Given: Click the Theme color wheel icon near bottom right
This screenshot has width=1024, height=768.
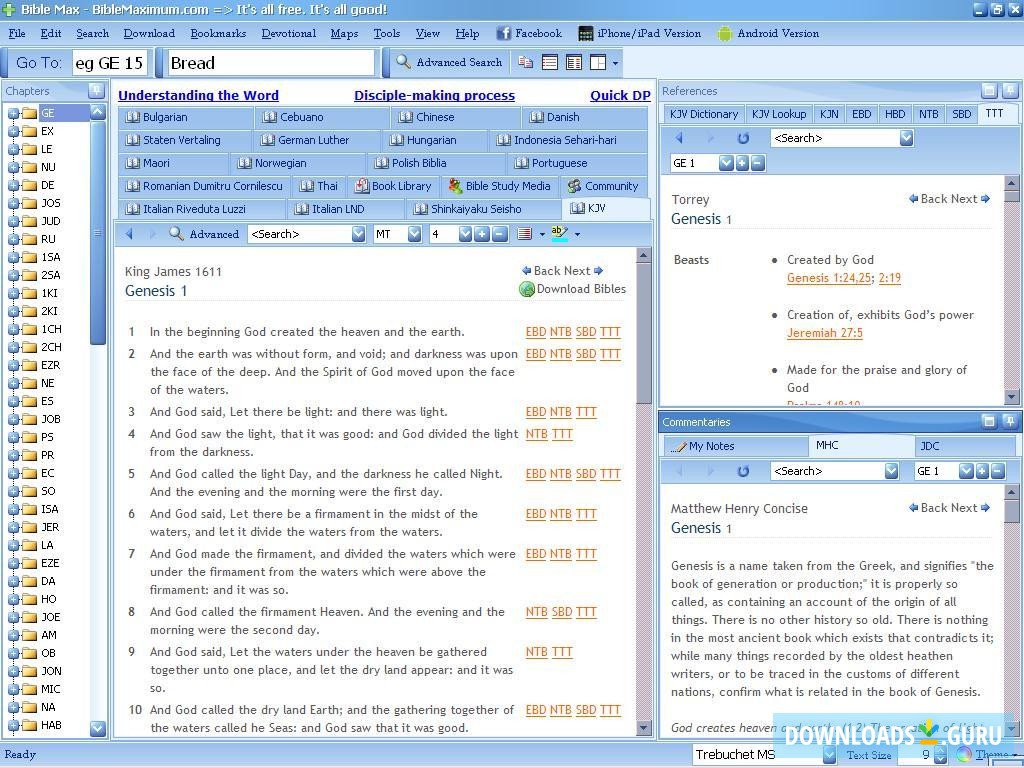Looking at the screenshot, I should [963, 754].
